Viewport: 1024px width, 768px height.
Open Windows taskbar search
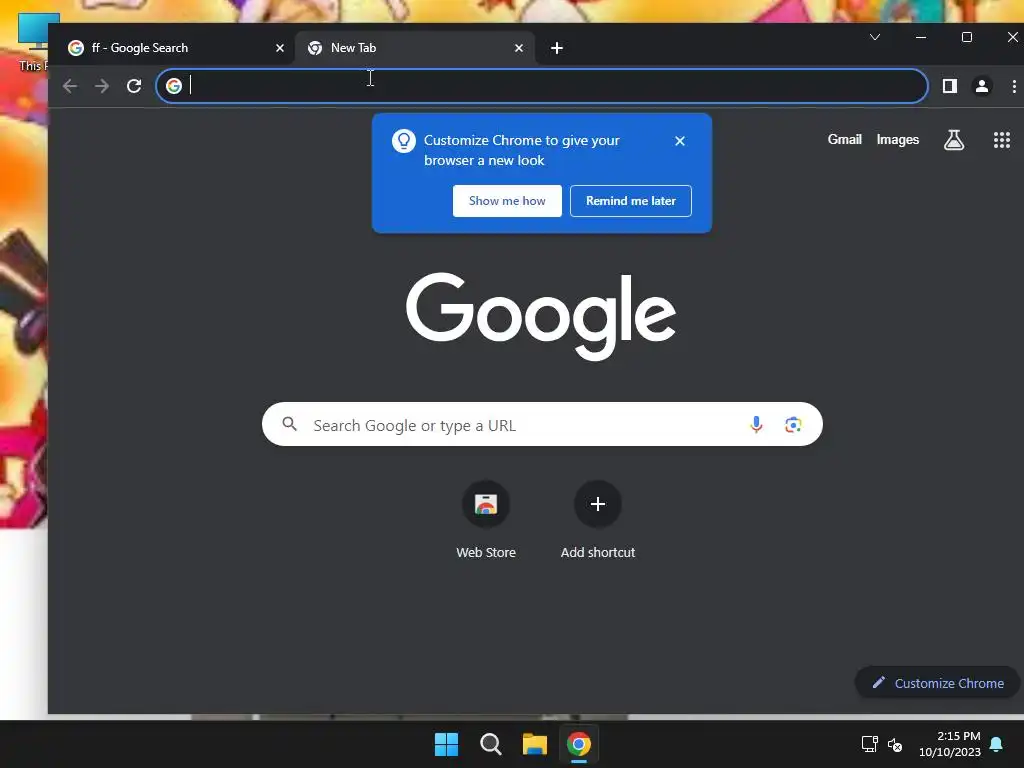pos(490,744)
